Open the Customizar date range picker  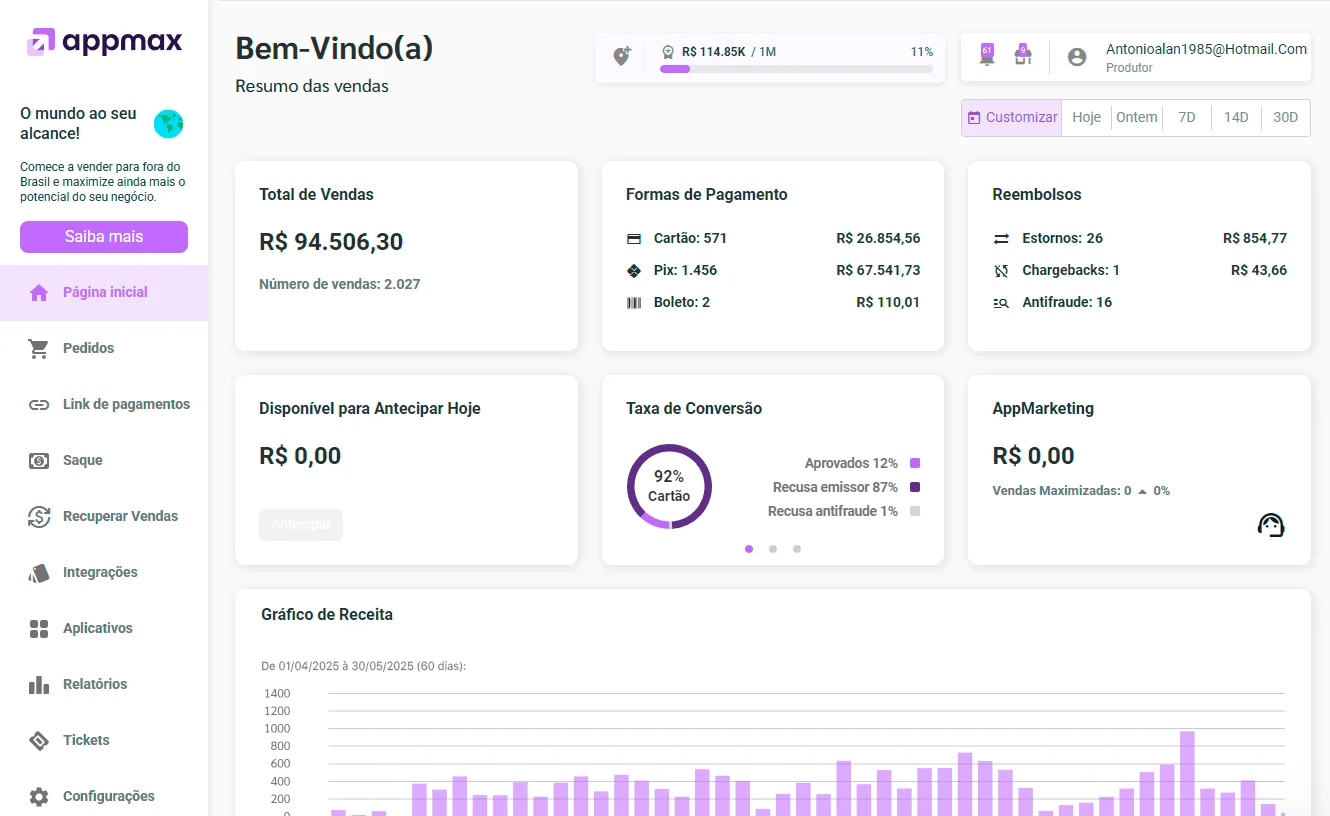tap(1012, 117)
